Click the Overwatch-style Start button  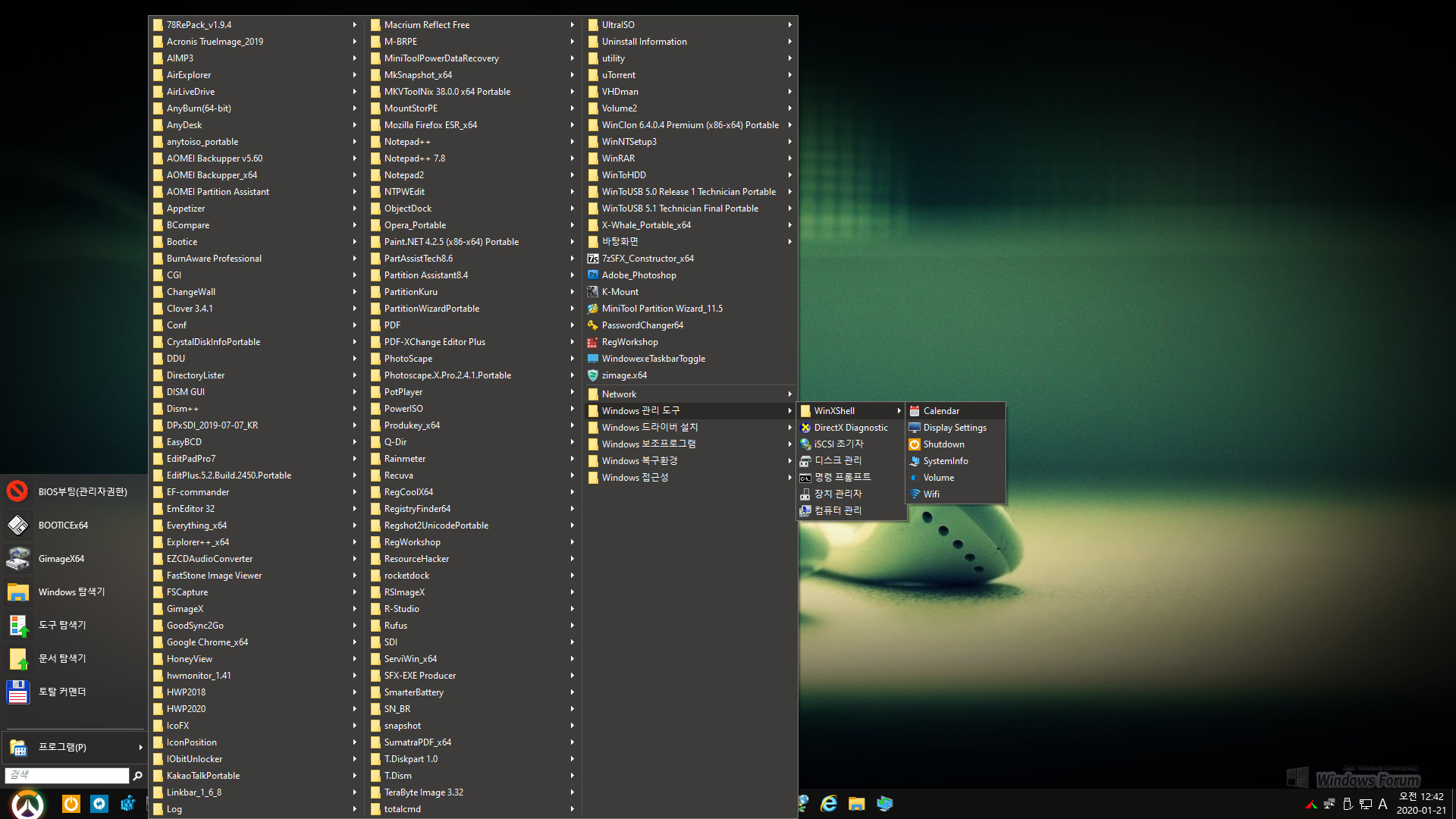27,804
